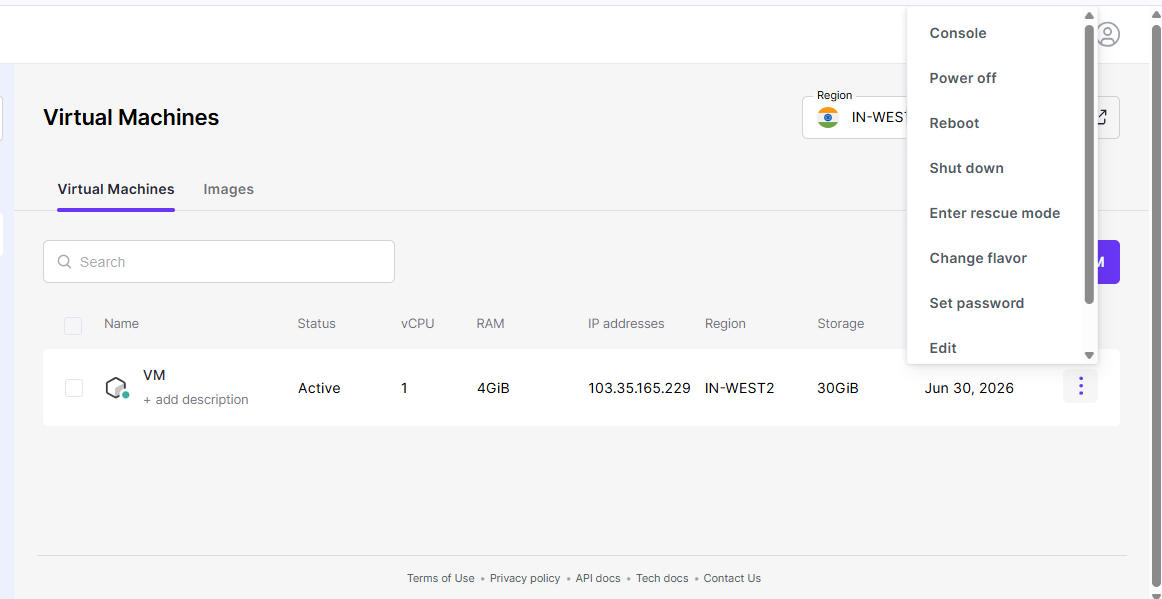Choose Enter rescue mode menu entry
The image size is (1162, 599).
(x=995, y=214)
